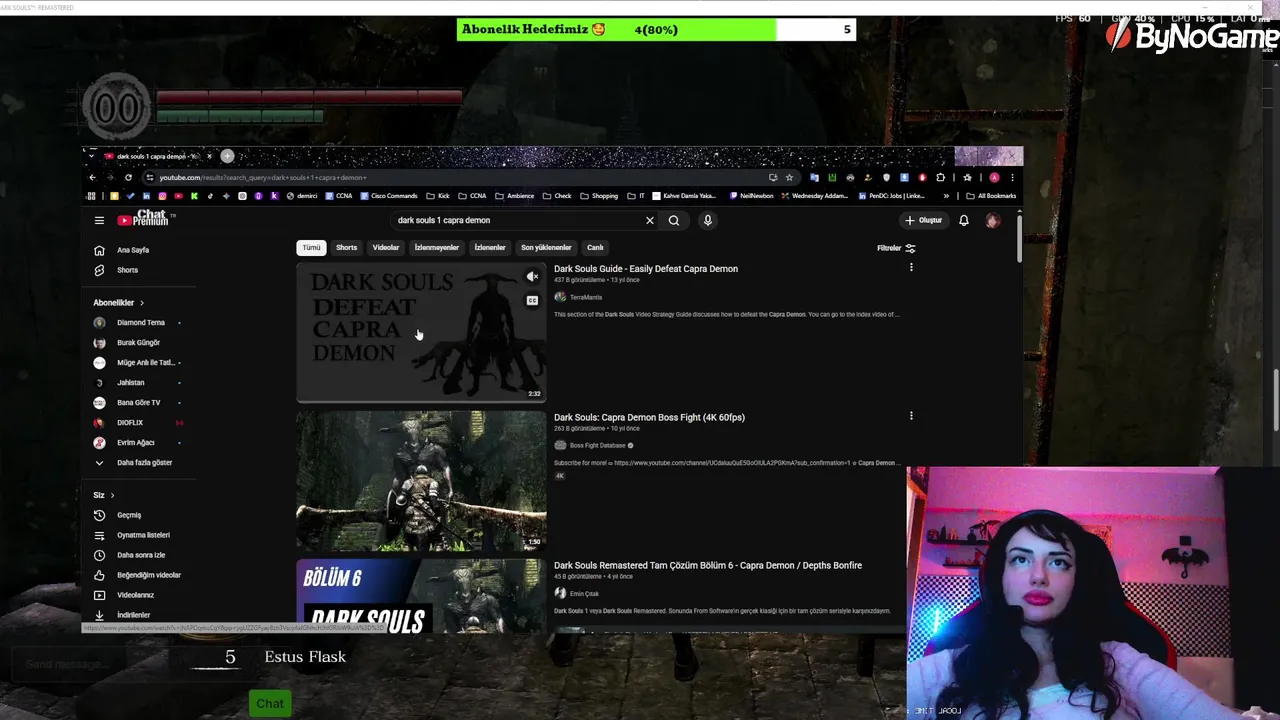This screenshot has height=720, width=1280.
Task: Open the Boss Fight Database channel link
Action: coord(597,445)
